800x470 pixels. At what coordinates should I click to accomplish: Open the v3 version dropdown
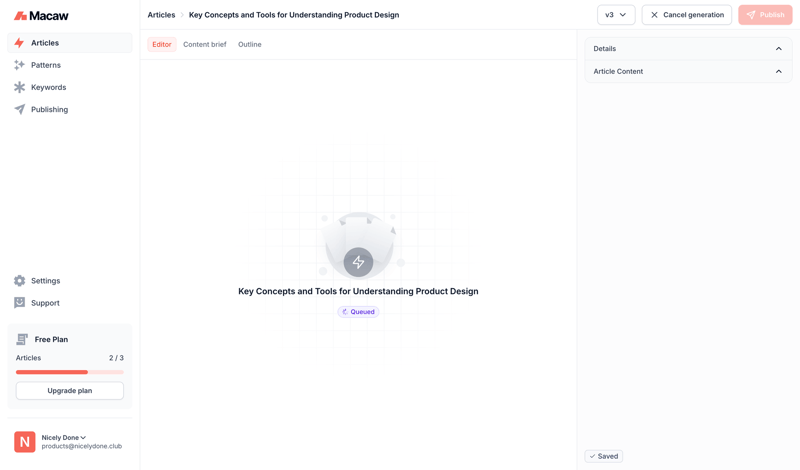tap(616, 15)
